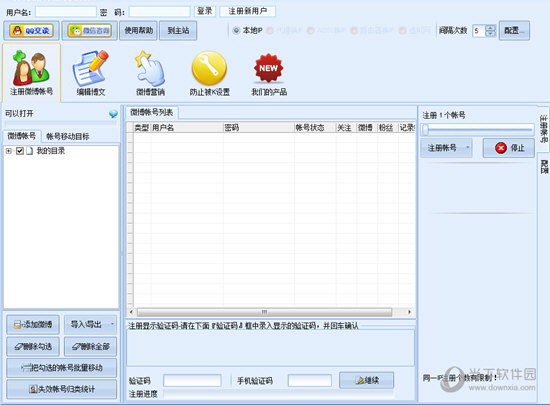The width and height of the screenshot is (550, 405).
Task: Click the 配置... button
Action: tap(514, 31)
